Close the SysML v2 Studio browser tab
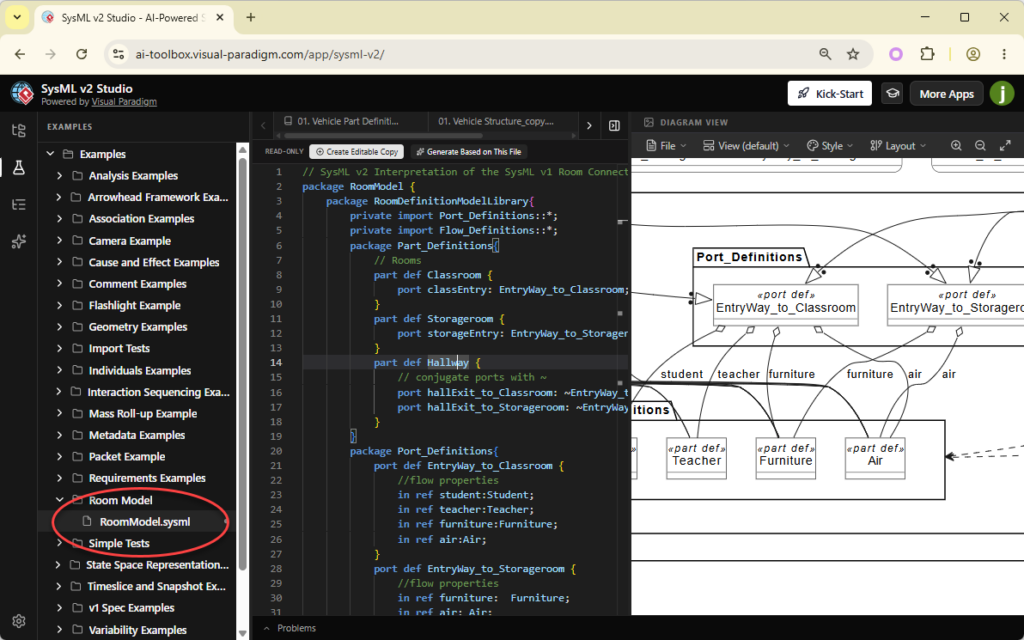This screenshot has height=640, width=1024. coord(220,18)
